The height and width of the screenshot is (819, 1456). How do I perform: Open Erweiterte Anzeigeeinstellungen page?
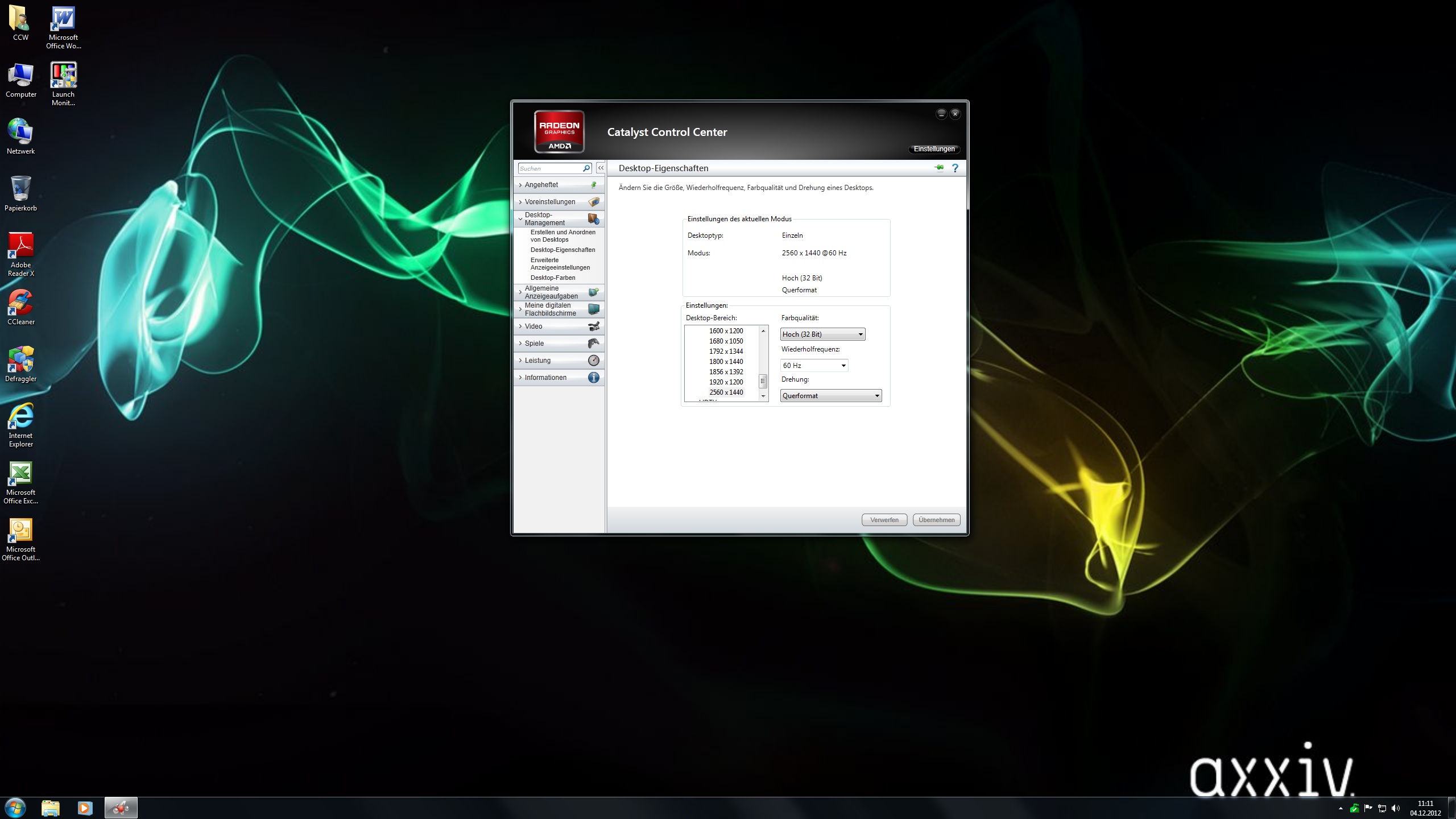click(x=560, y=264)
